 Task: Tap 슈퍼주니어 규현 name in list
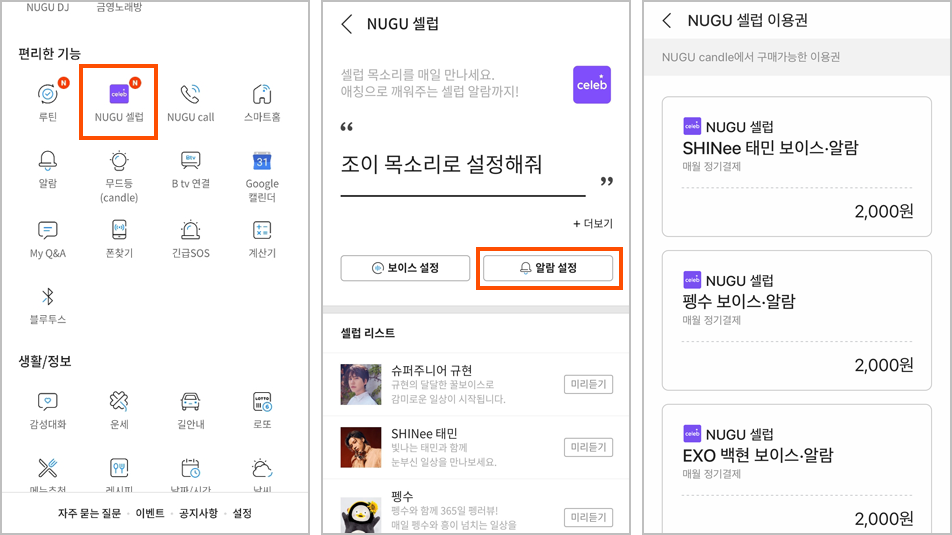tap(432, 370)
